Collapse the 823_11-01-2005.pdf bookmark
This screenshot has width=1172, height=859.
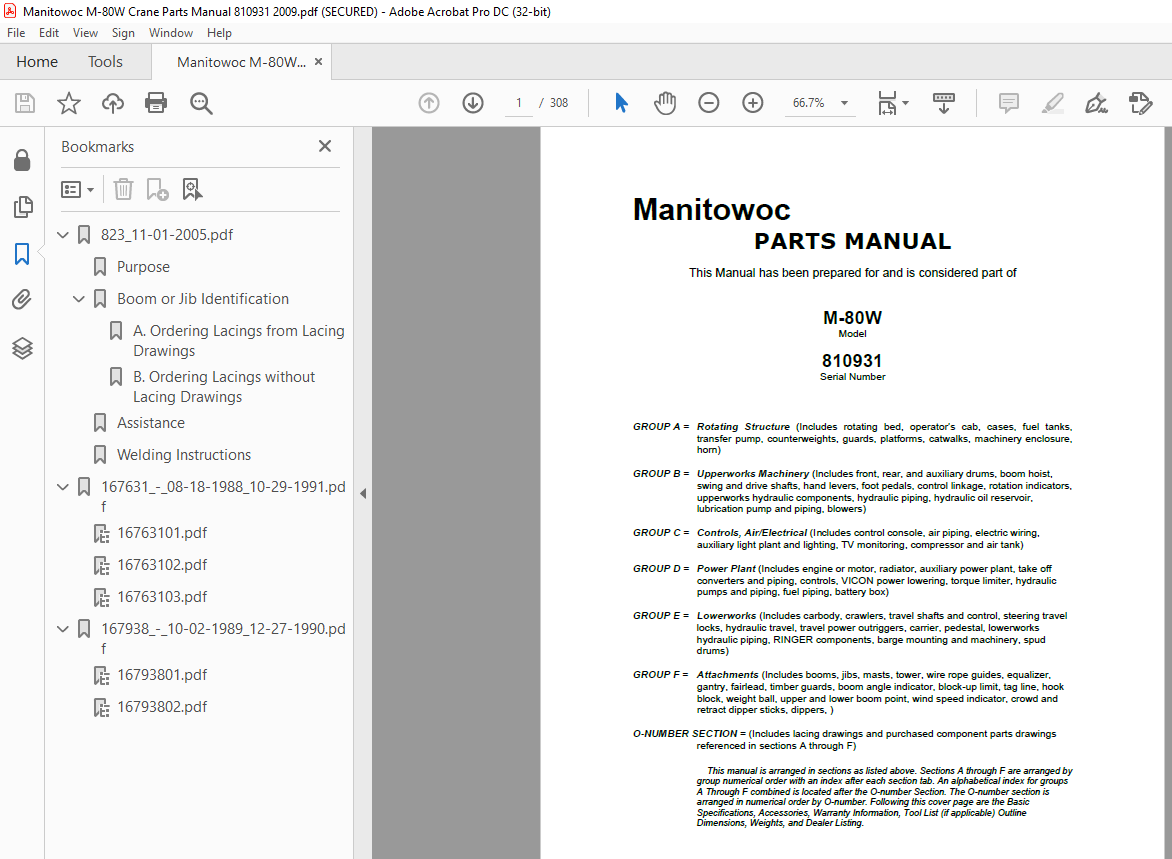(63, 235)
